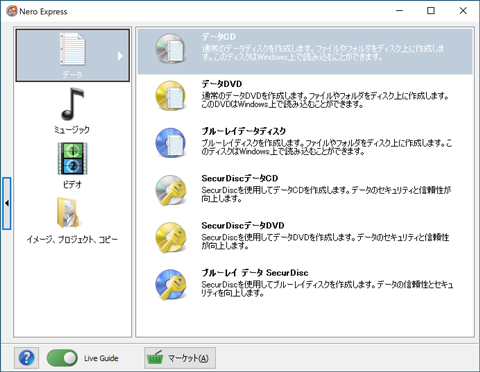Toggle the Live Guide switch off

point(62,358)
